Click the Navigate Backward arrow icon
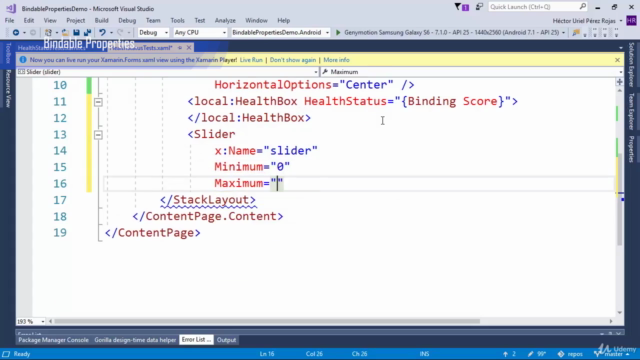 (16, 33)
